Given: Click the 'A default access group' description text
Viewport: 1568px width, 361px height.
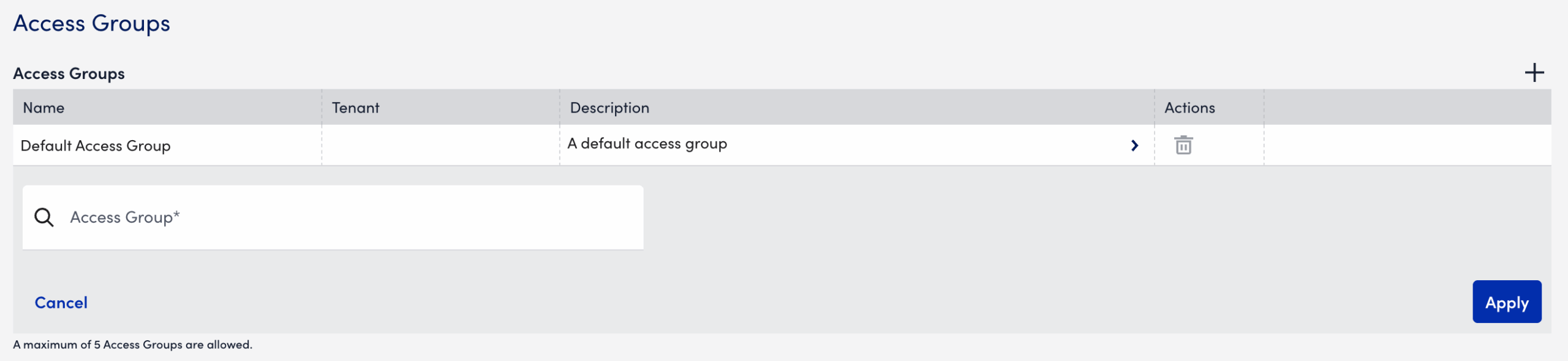Looking at the screenshot, I should click(647, 144).
